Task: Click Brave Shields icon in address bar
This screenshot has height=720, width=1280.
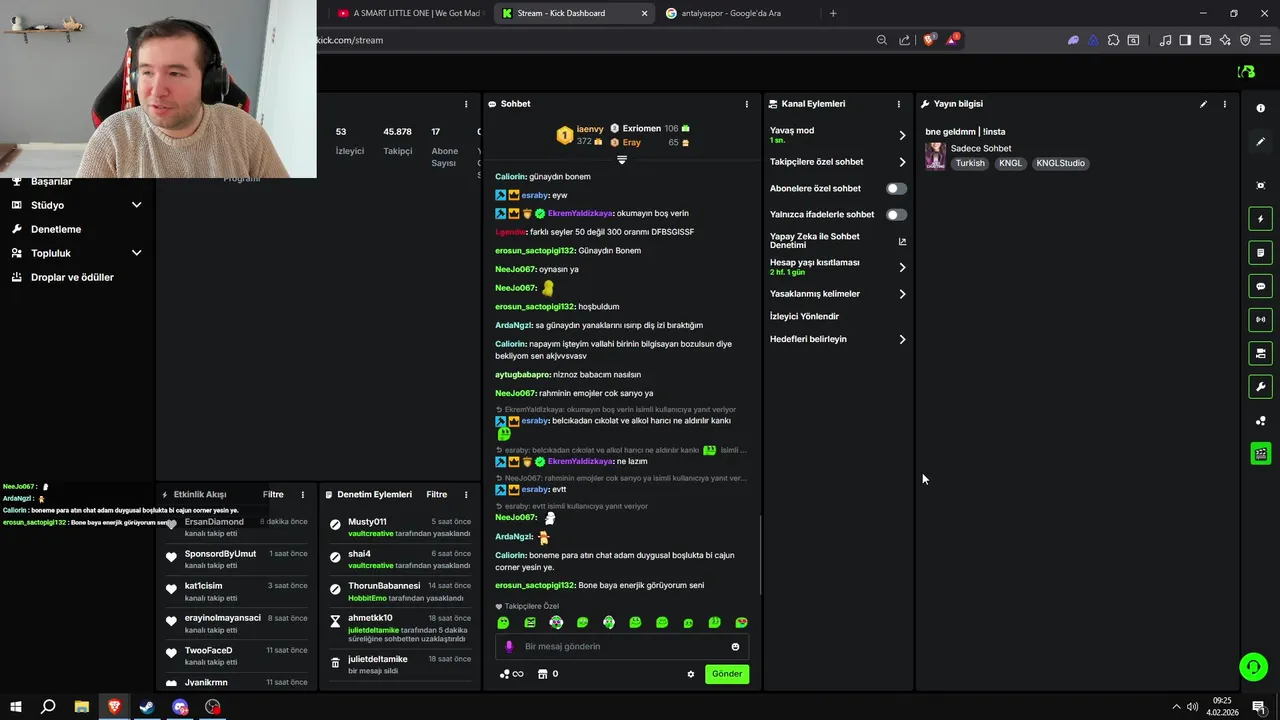Action: [928, 40]
